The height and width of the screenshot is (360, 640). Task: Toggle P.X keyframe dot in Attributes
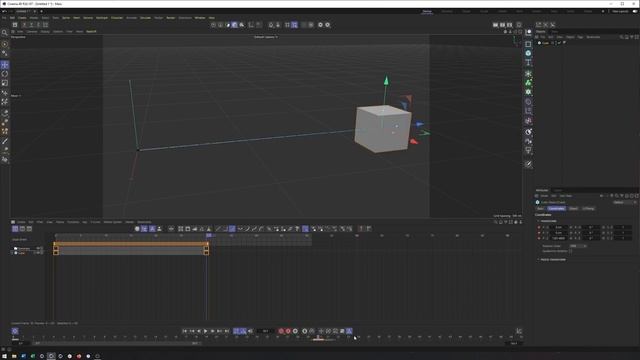pos(539,227)
